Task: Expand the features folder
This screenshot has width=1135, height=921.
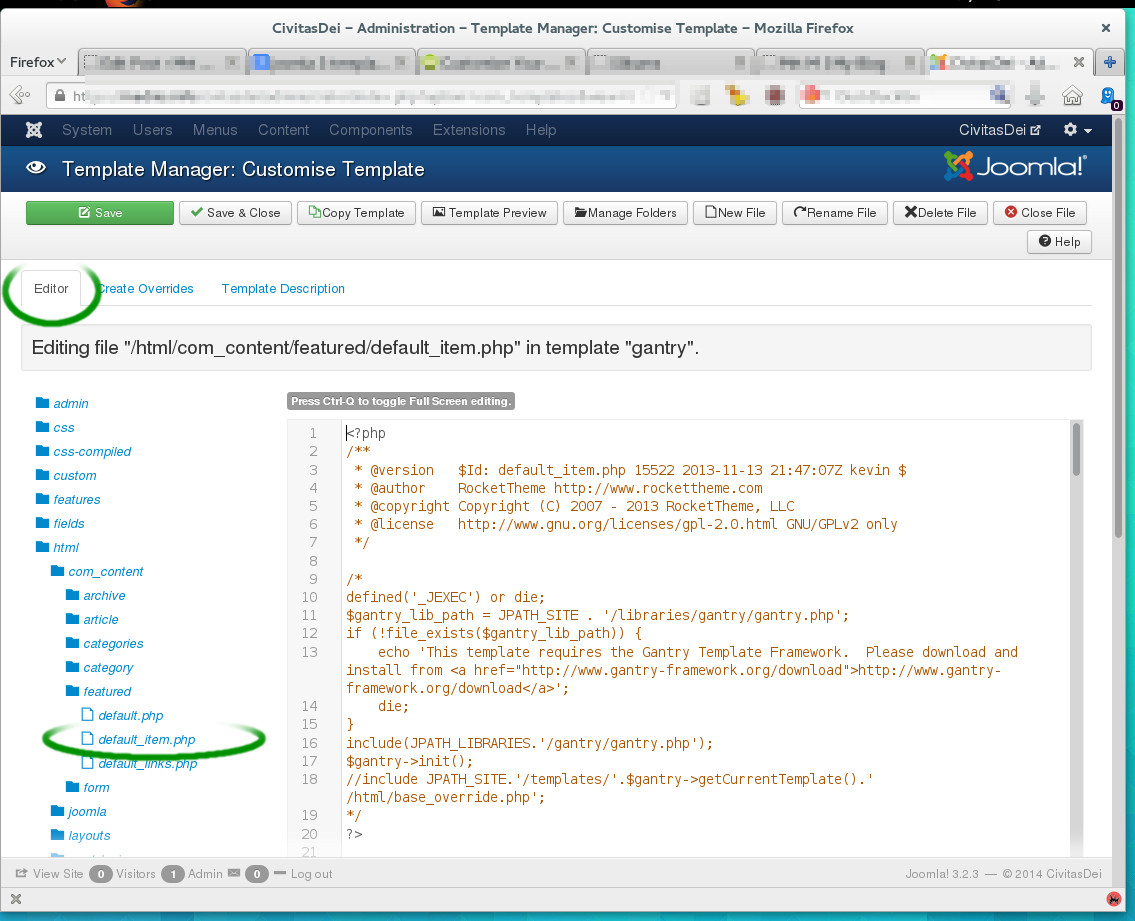Action: pos(68,499)
